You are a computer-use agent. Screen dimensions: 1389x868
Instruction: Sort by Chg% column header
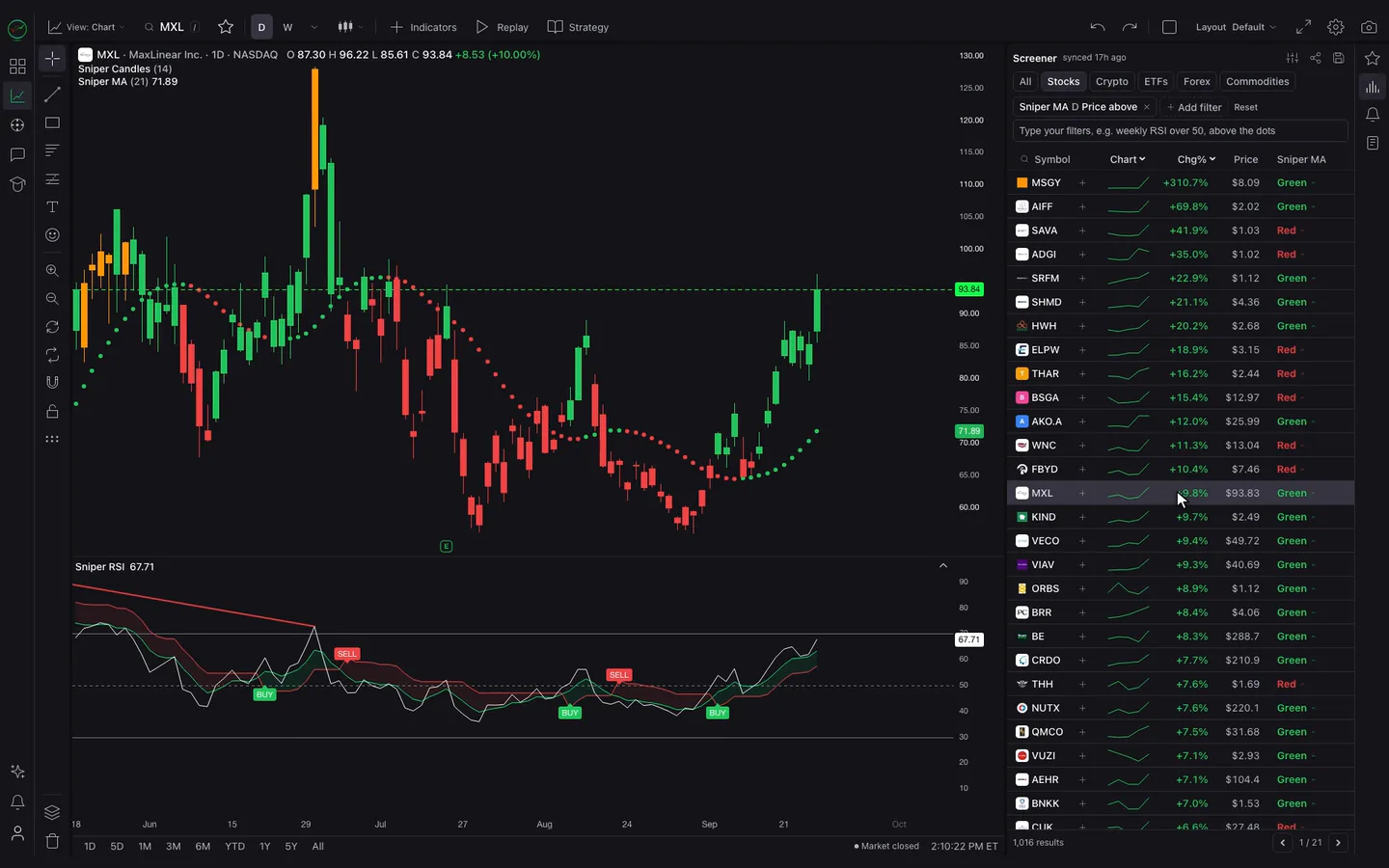1196,159
